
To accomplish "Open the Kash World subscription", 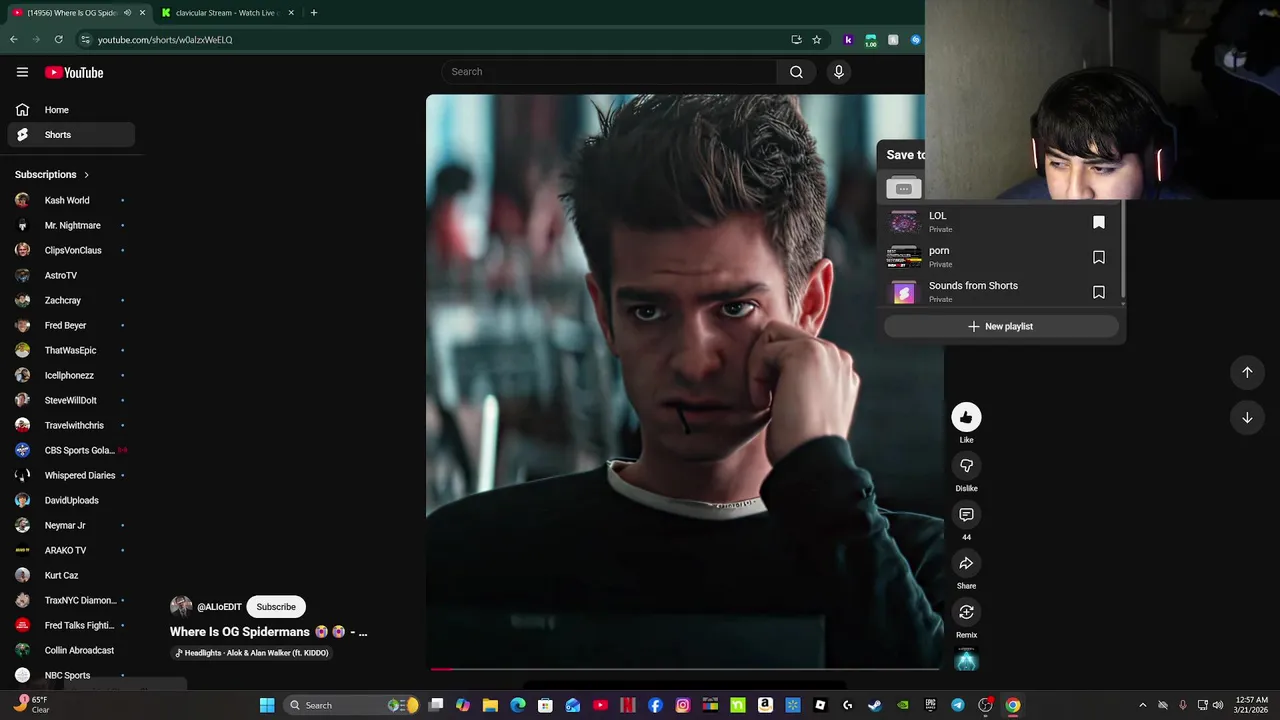I will (70, 200).
